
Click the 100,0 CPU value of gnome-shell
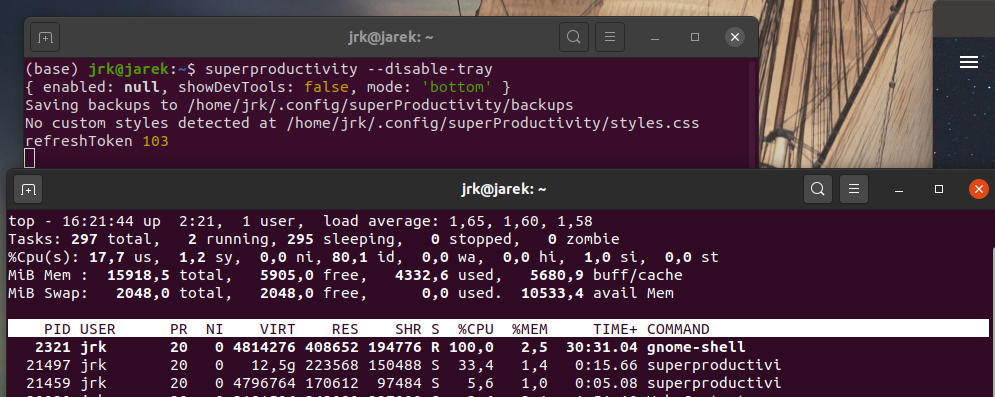tap(471, 348)
